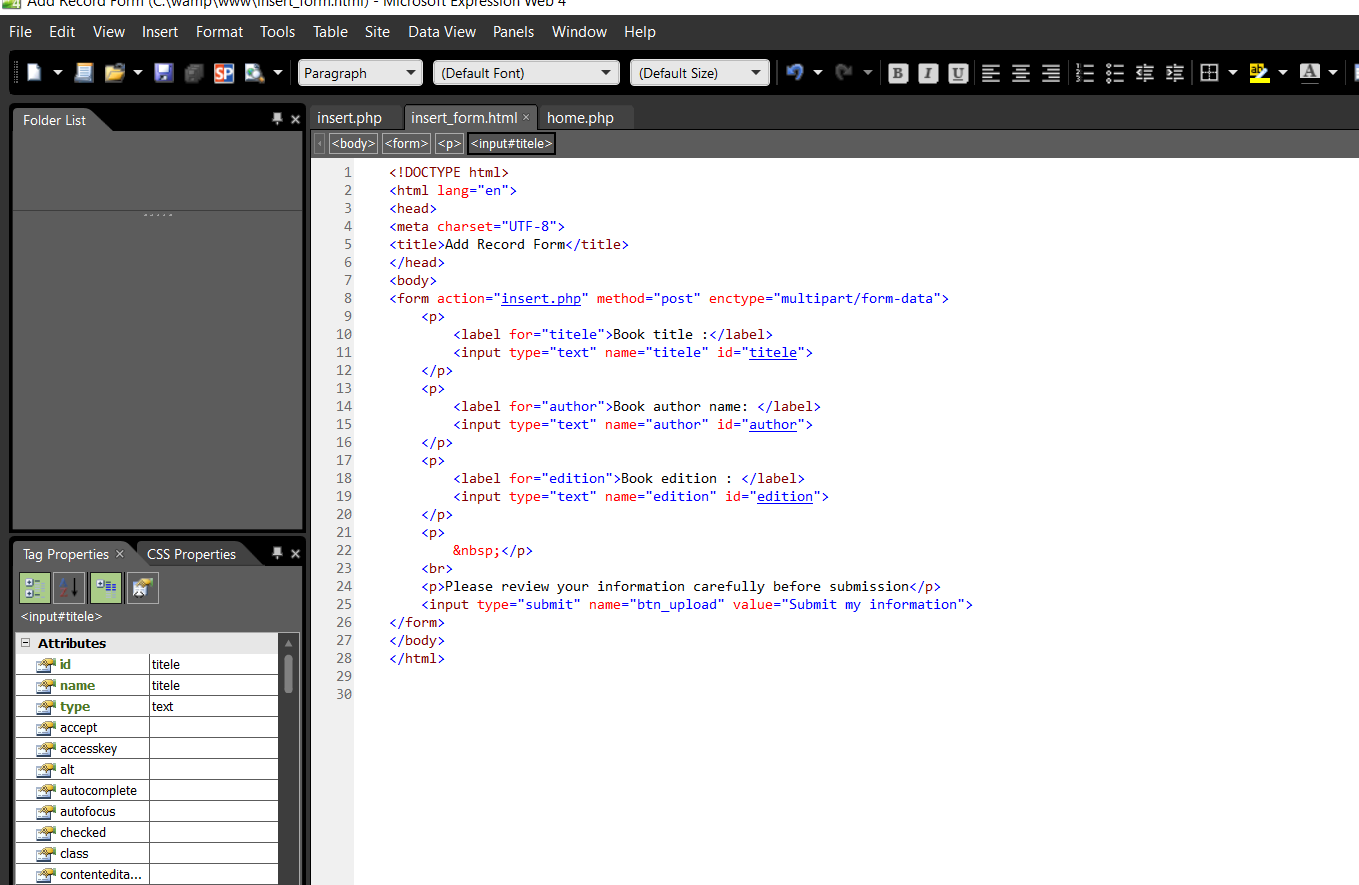Pin the Tag Properties panel

click(x=277, y=553)
